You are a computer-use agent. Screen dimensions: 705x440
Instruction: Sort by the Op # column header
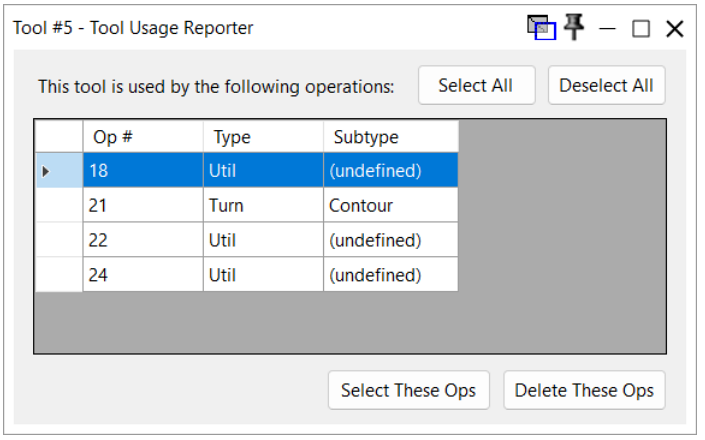143,137
